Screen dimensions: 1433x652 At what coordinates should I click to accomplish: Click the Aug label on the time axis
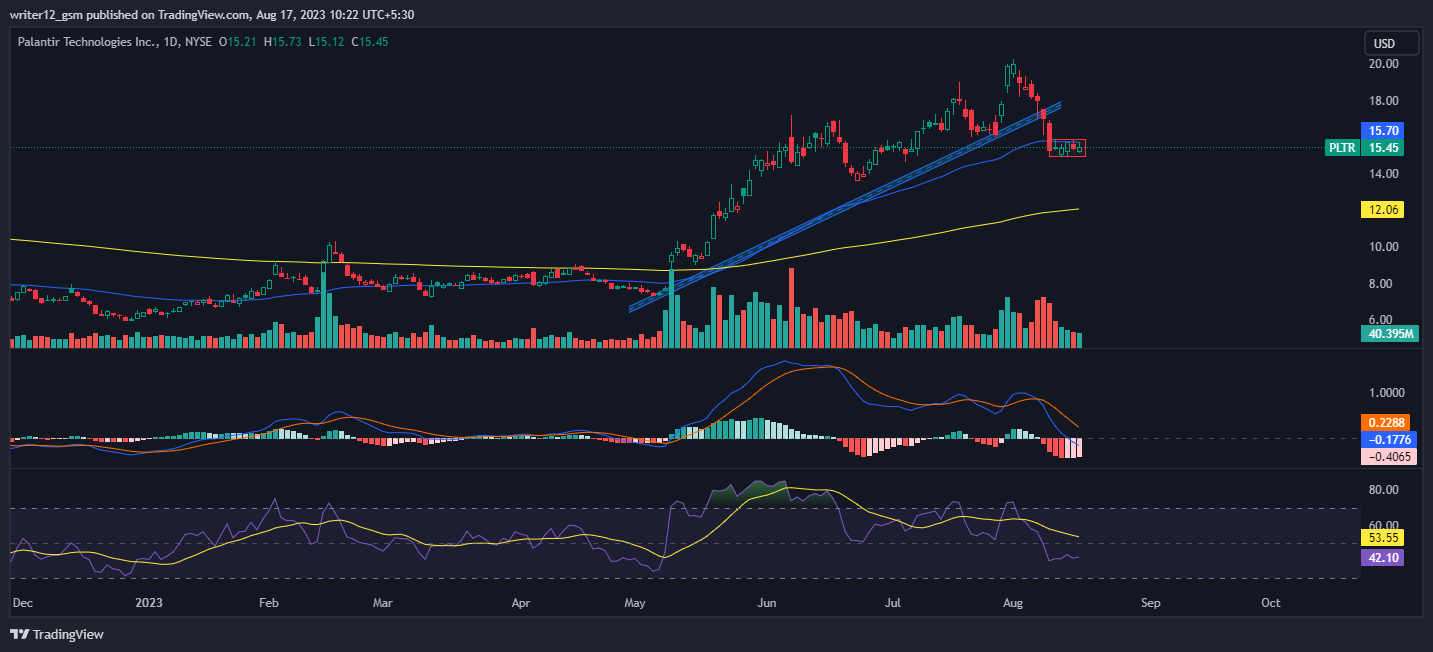pyautogui.click(x=1014, y=603)
